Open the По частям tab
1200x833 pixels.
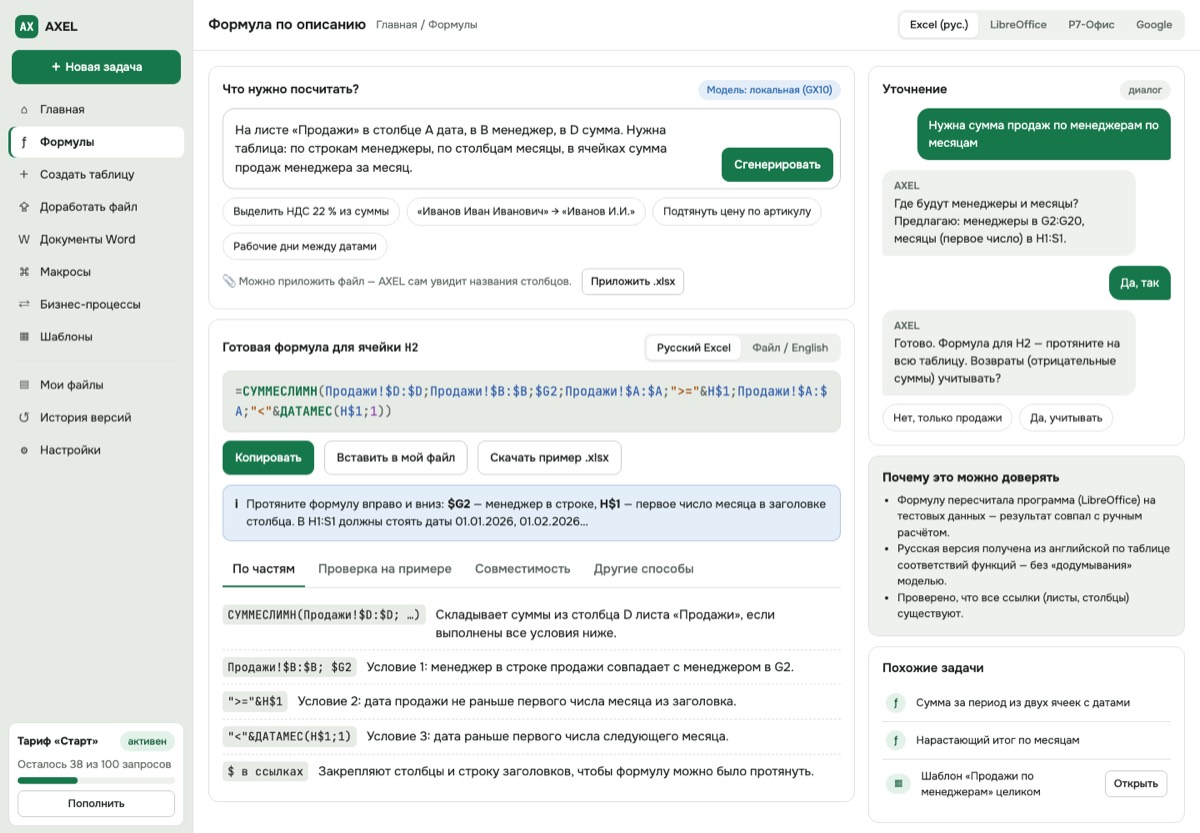[x=264, y=569]
